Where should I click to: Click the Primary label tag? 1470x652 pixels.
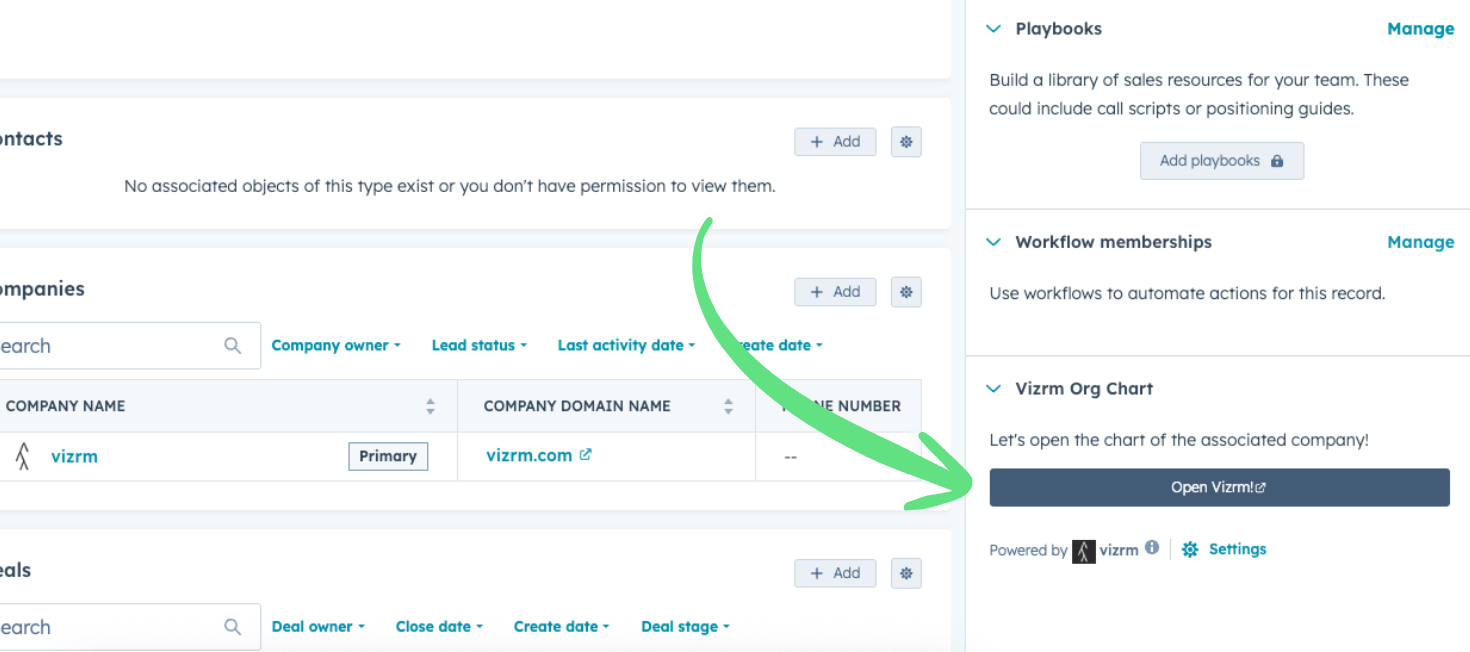(x=388, y=456)
